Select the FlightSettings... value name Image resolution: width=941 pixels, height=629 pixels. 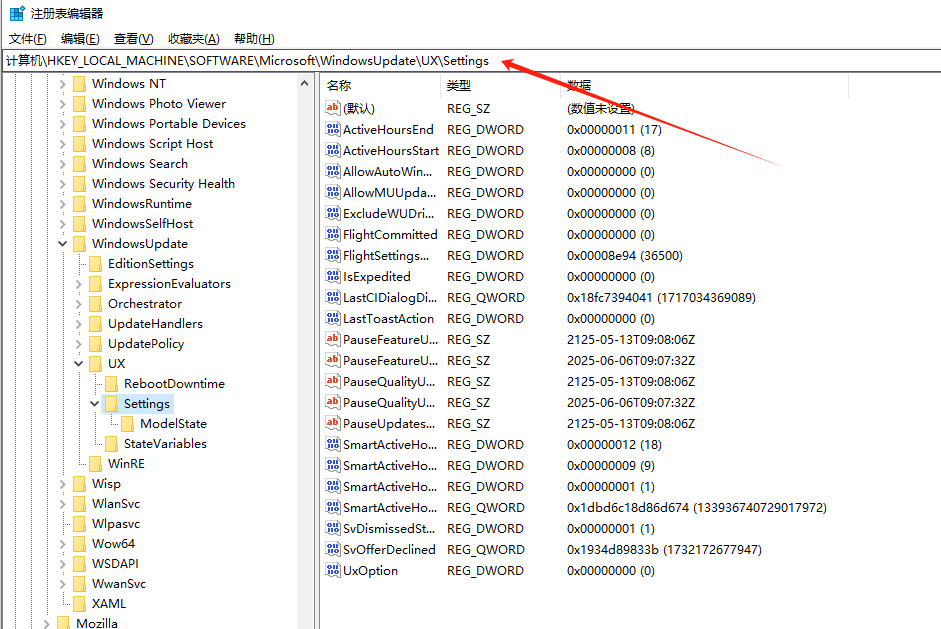point(386,256)
